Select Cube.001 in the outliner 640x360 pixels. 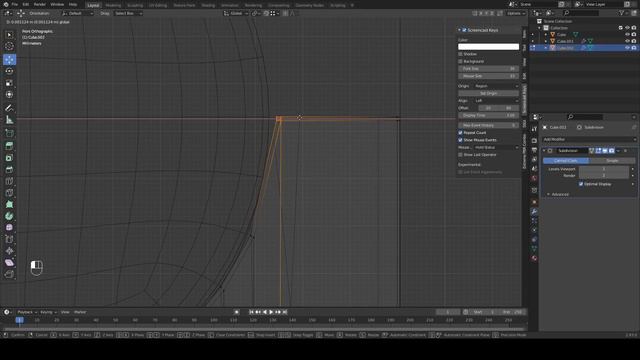(x=565, y=41)
